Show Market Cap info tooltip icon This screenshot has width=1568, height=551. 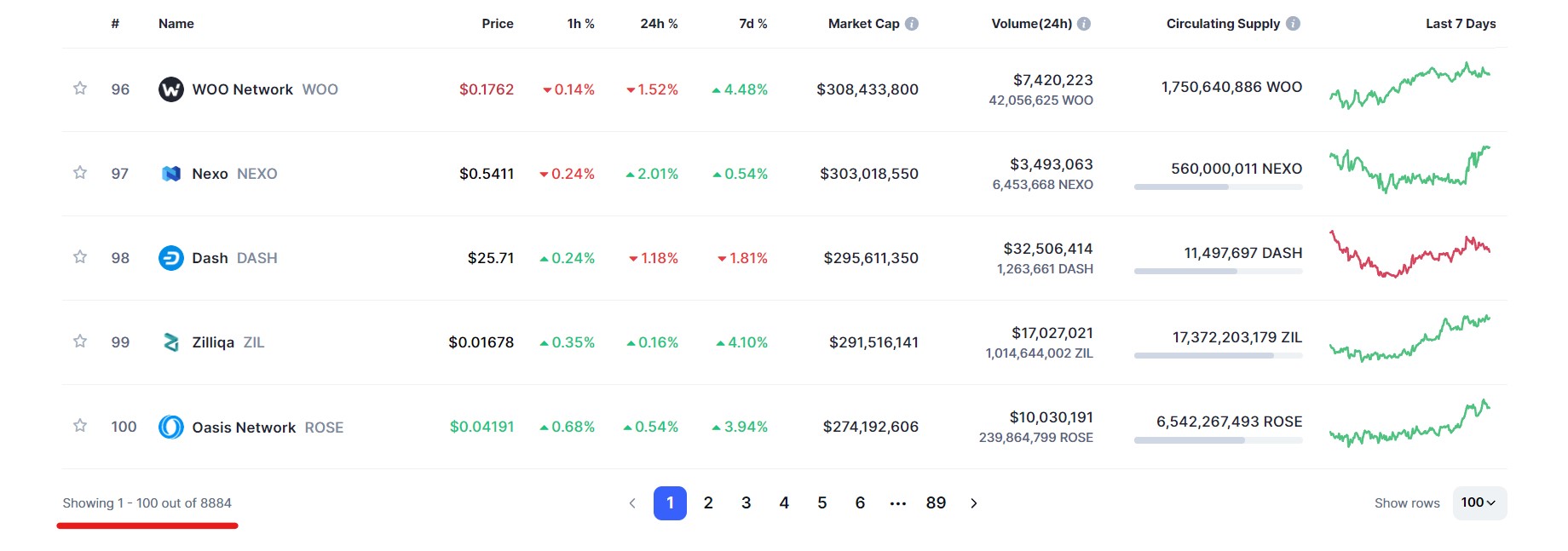pyautogui.click(x=912, y=24)
